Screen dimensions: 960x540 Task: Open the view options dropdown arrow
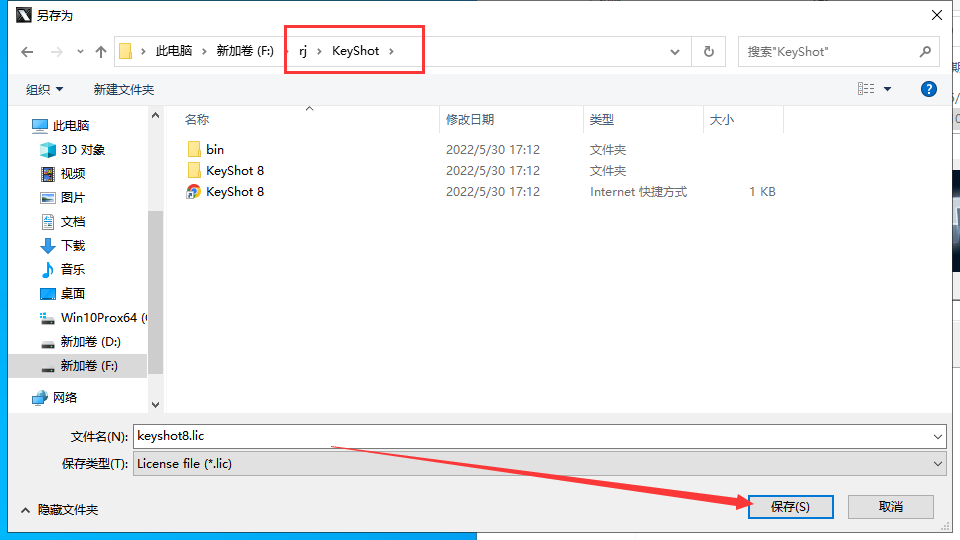[x=887, y=89]
